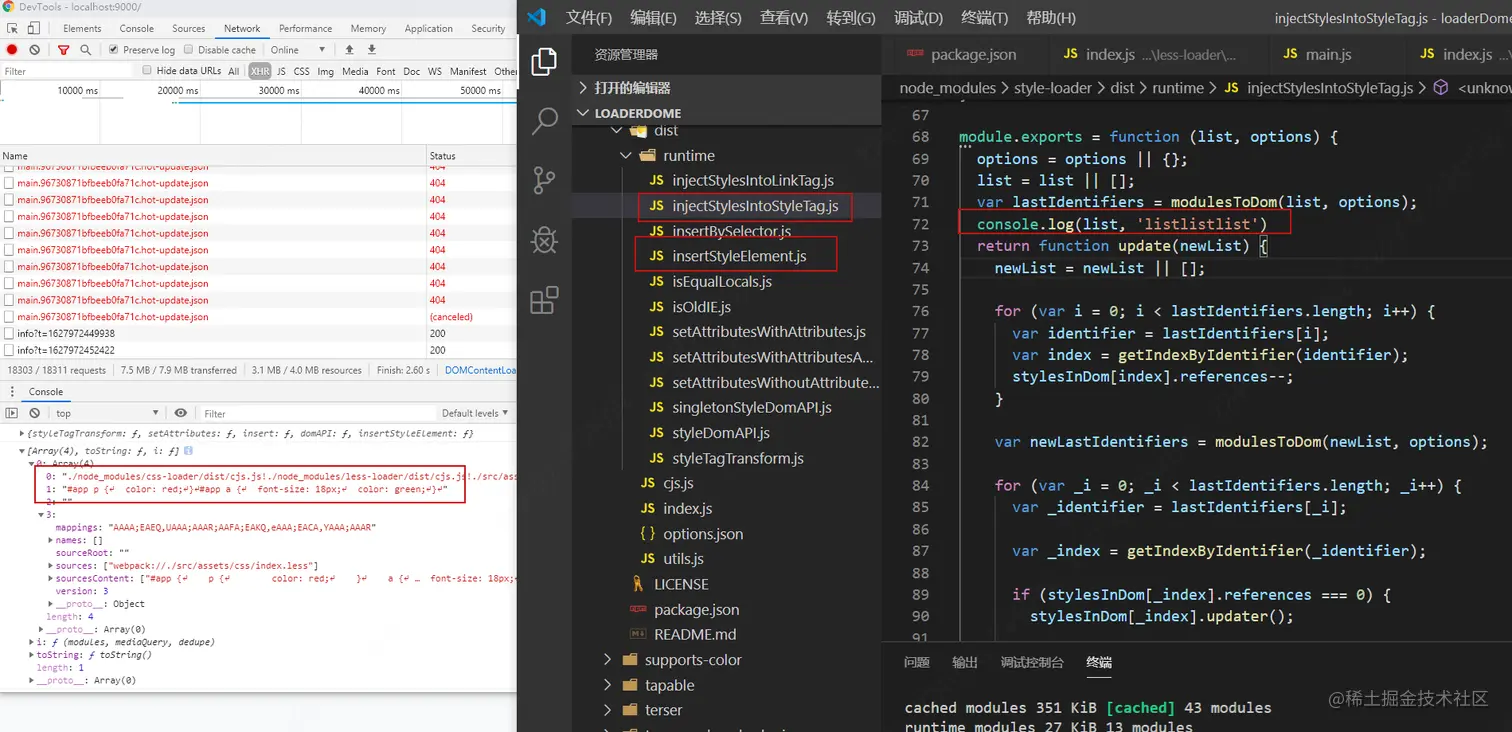This screenshot has width=1512, height=732.
Task: Open the 文件(F) menu
Action: (x=589, y=17)
